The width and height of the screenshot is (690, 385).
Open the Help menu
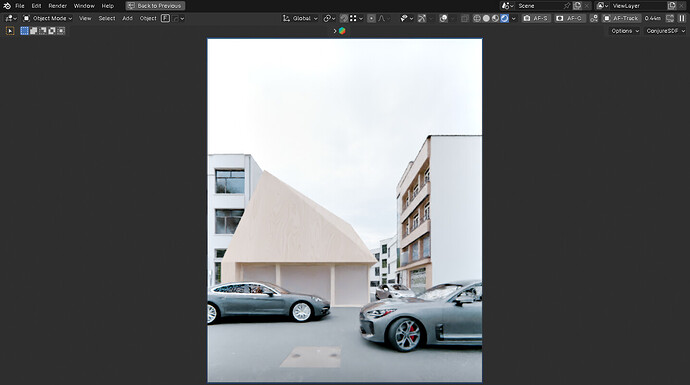107,6
